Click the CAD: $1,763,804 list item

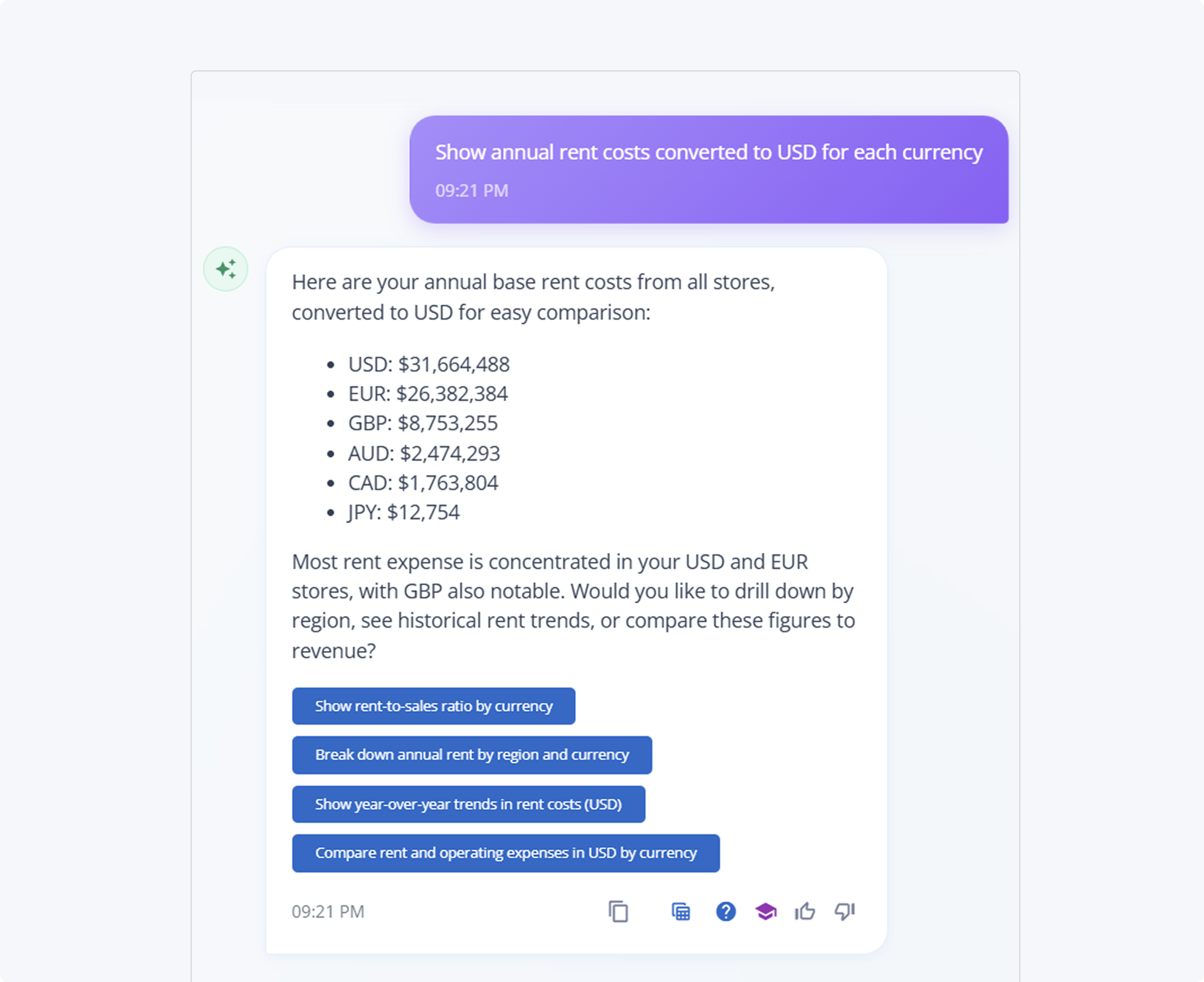(423, 483)
